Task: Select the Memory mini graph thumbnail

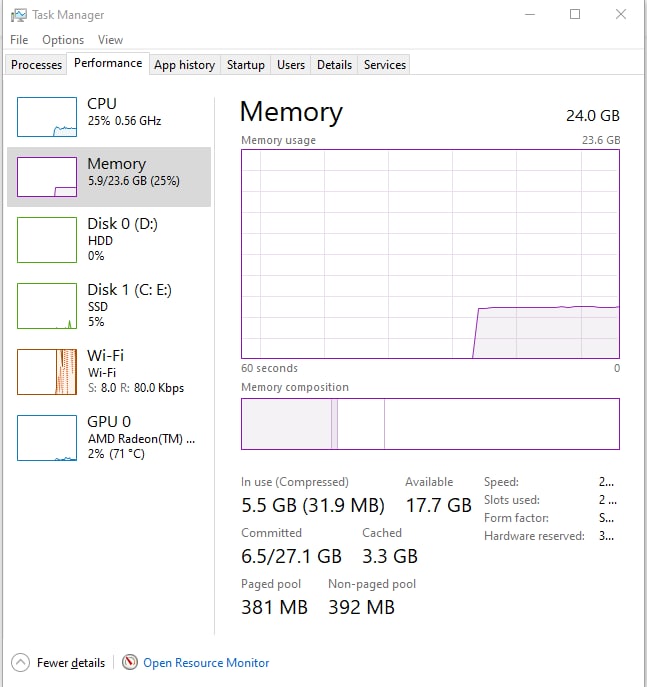Action: [x=47, y=177]
